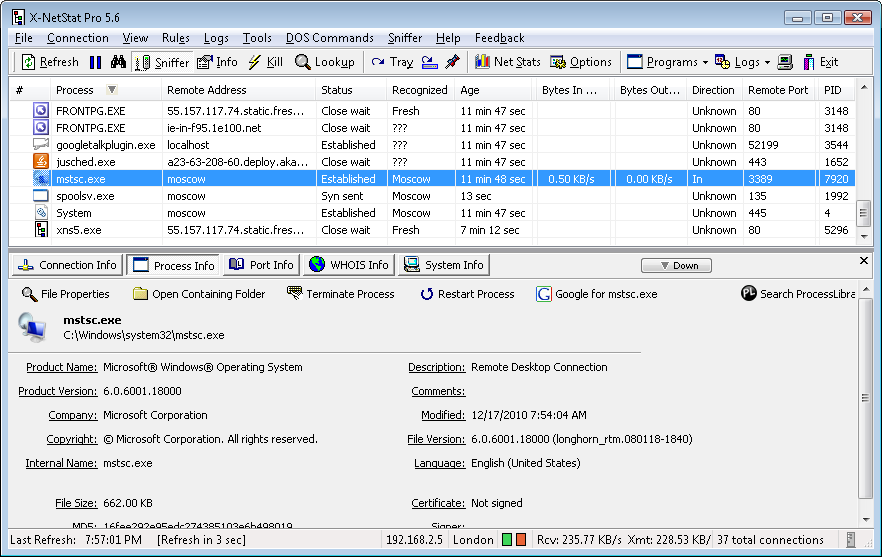Open the View menu
882x557 pixels.
135,38
